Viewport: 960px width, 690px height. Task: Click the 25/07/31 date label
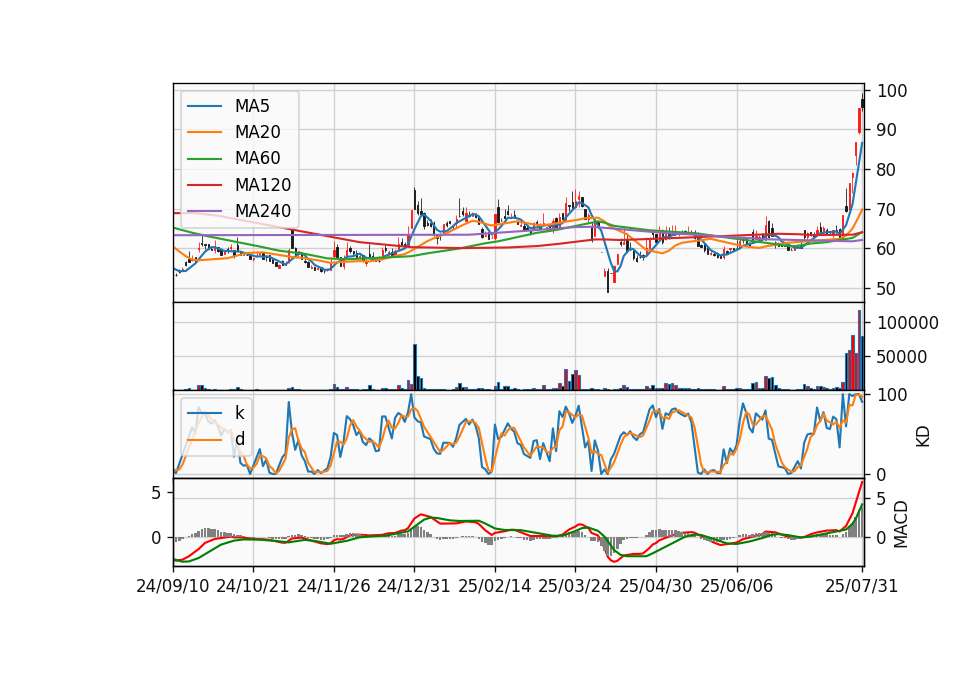pyautogui.click(x=861, y=586)
